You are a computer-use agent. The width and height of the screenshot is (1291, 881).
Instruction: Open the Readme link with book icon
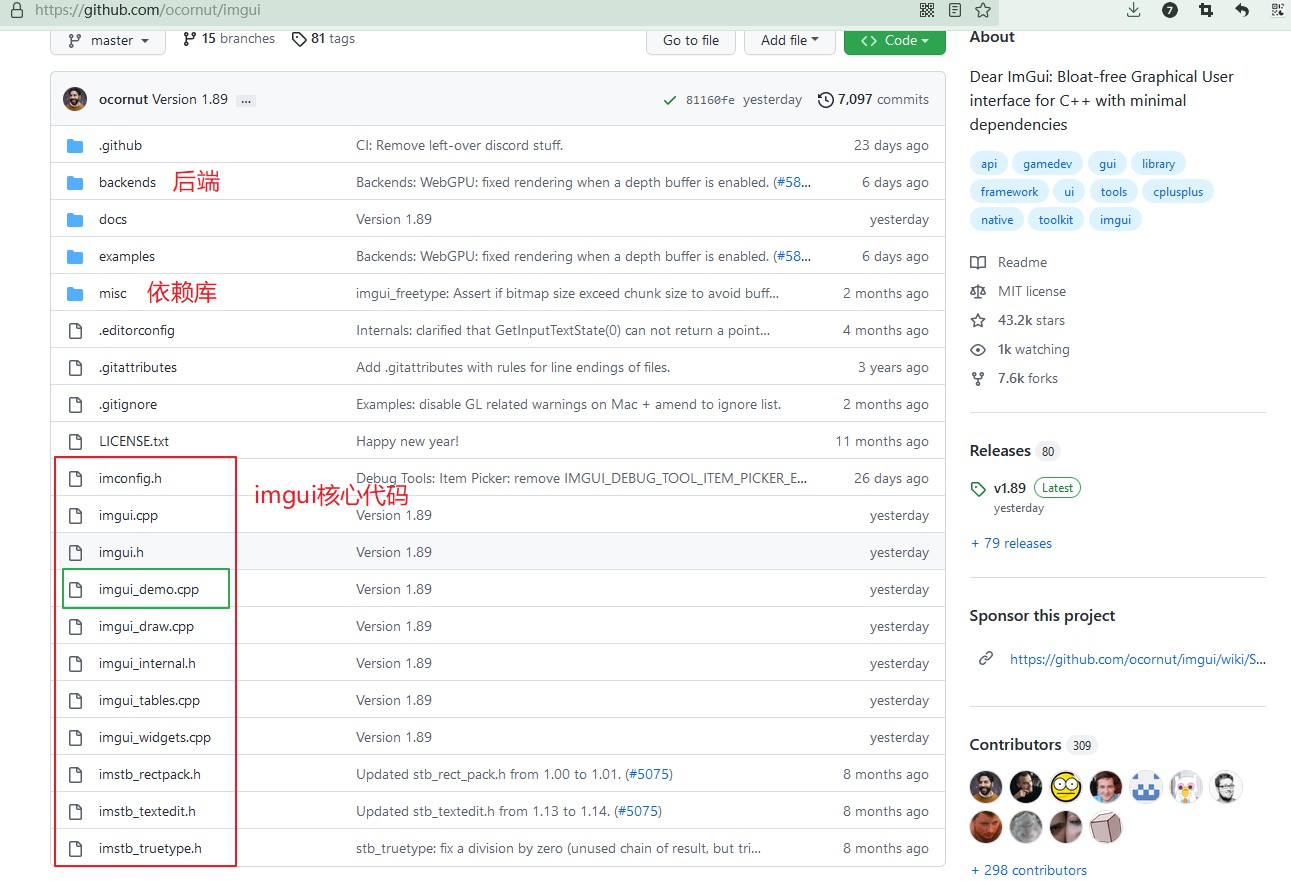coord(1009,262)
